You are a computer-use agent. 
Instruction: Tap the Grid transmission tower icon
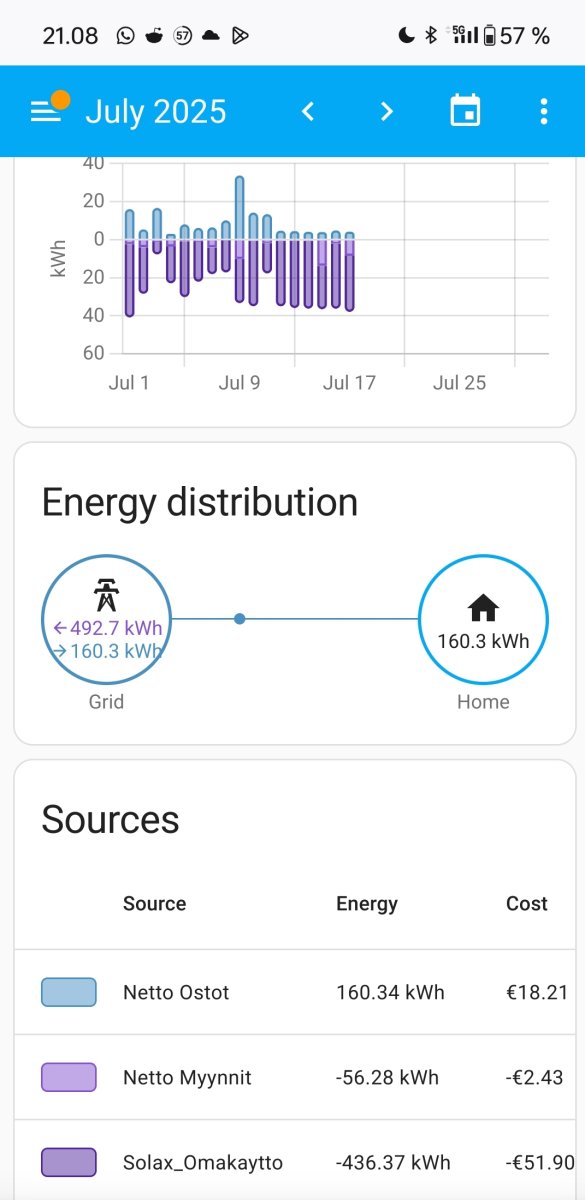point(106,595)
